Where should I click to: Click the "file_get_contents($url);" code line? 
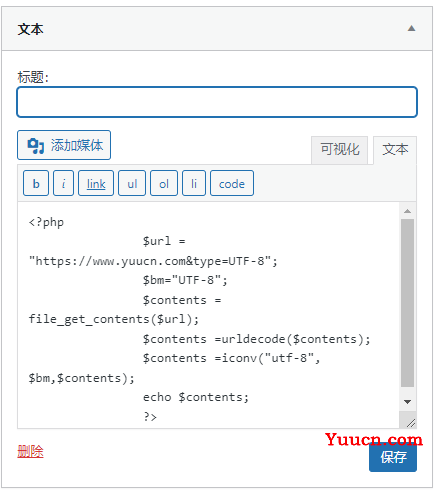tap(114, 319)
